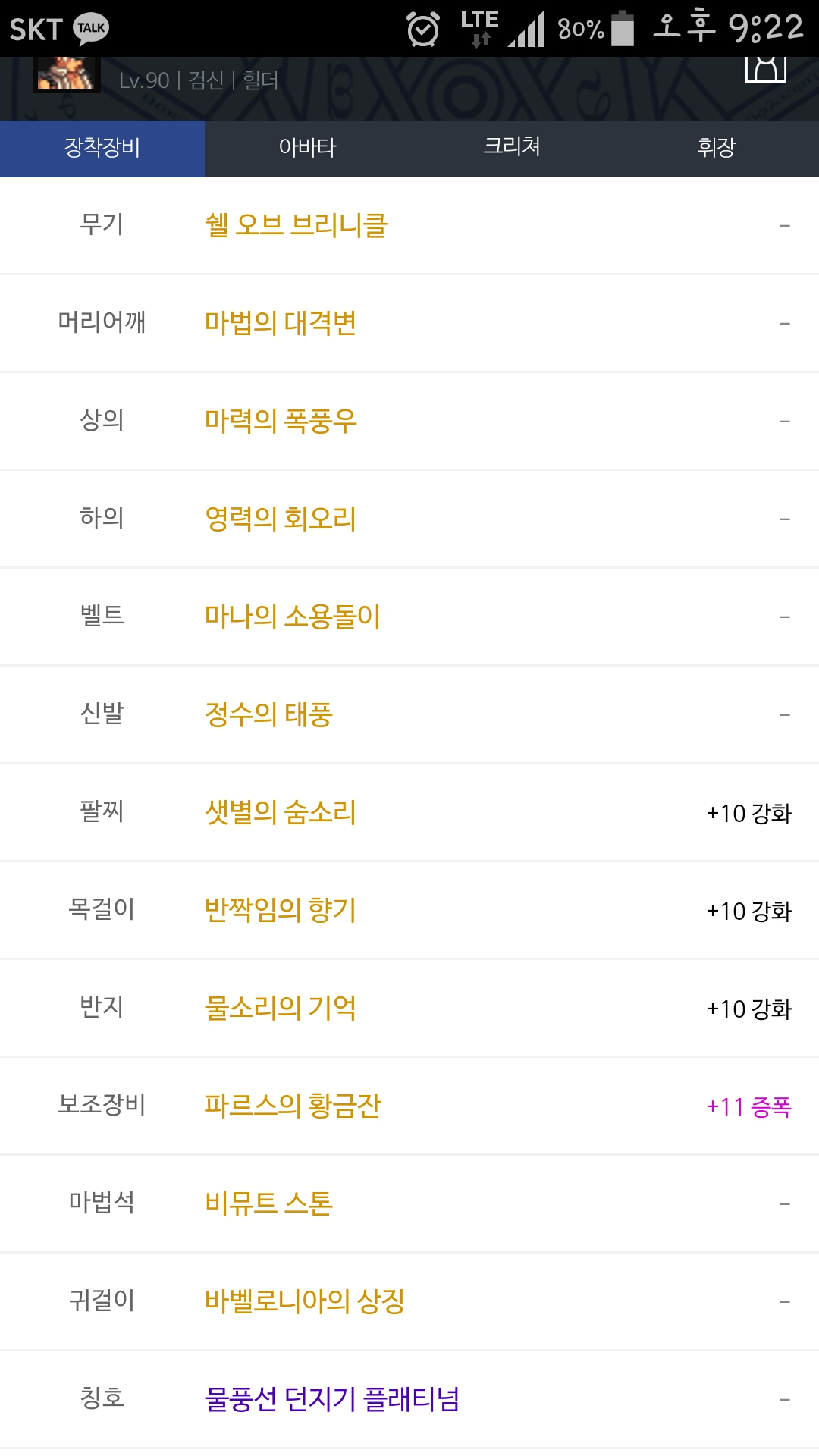Tap belt item 마나의 소용돌이

(292, 617)
